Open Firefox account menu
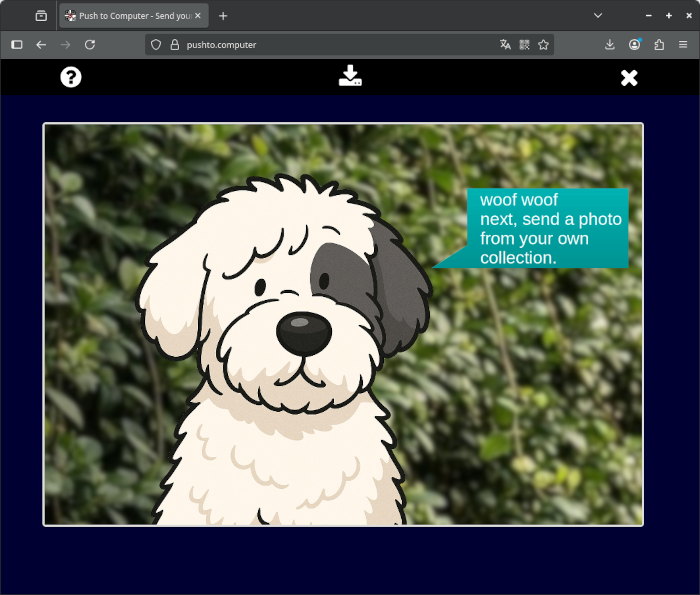This screenshot has width=700, height=595. (634, 45)
